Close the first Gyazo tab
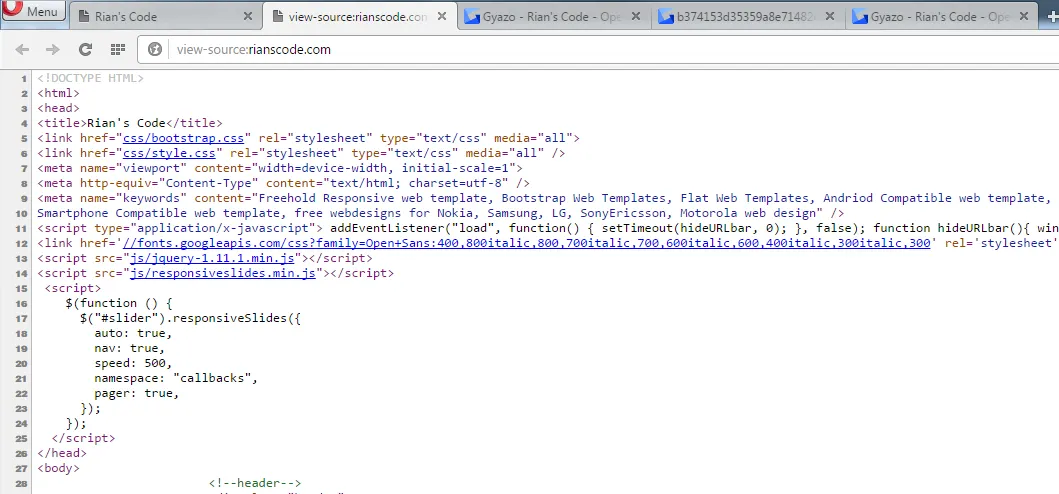The height and width of the screenshot is (494, 1059). 636,17
